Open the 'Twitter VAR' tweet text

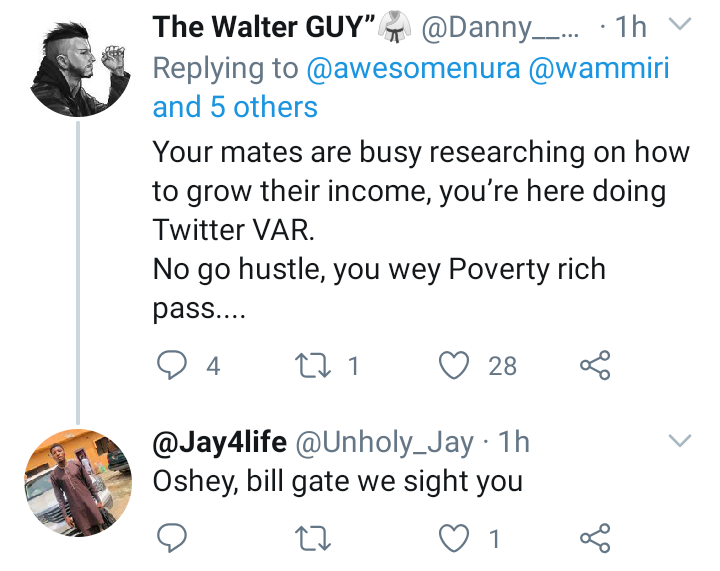[x=420, y=232]
